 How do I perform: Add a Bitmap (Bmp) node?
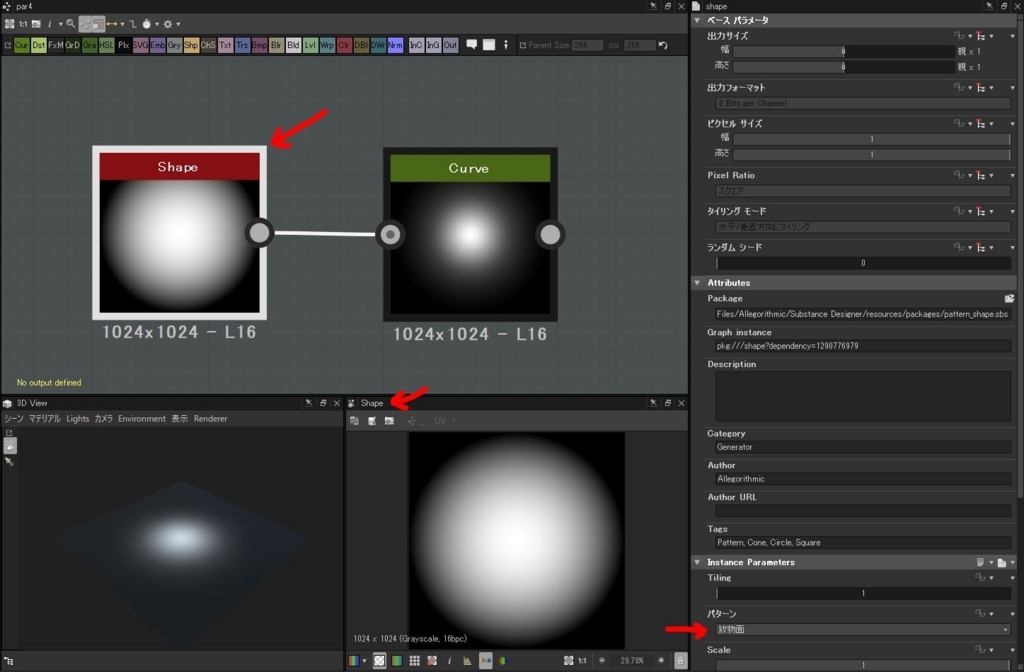(259, 45)
